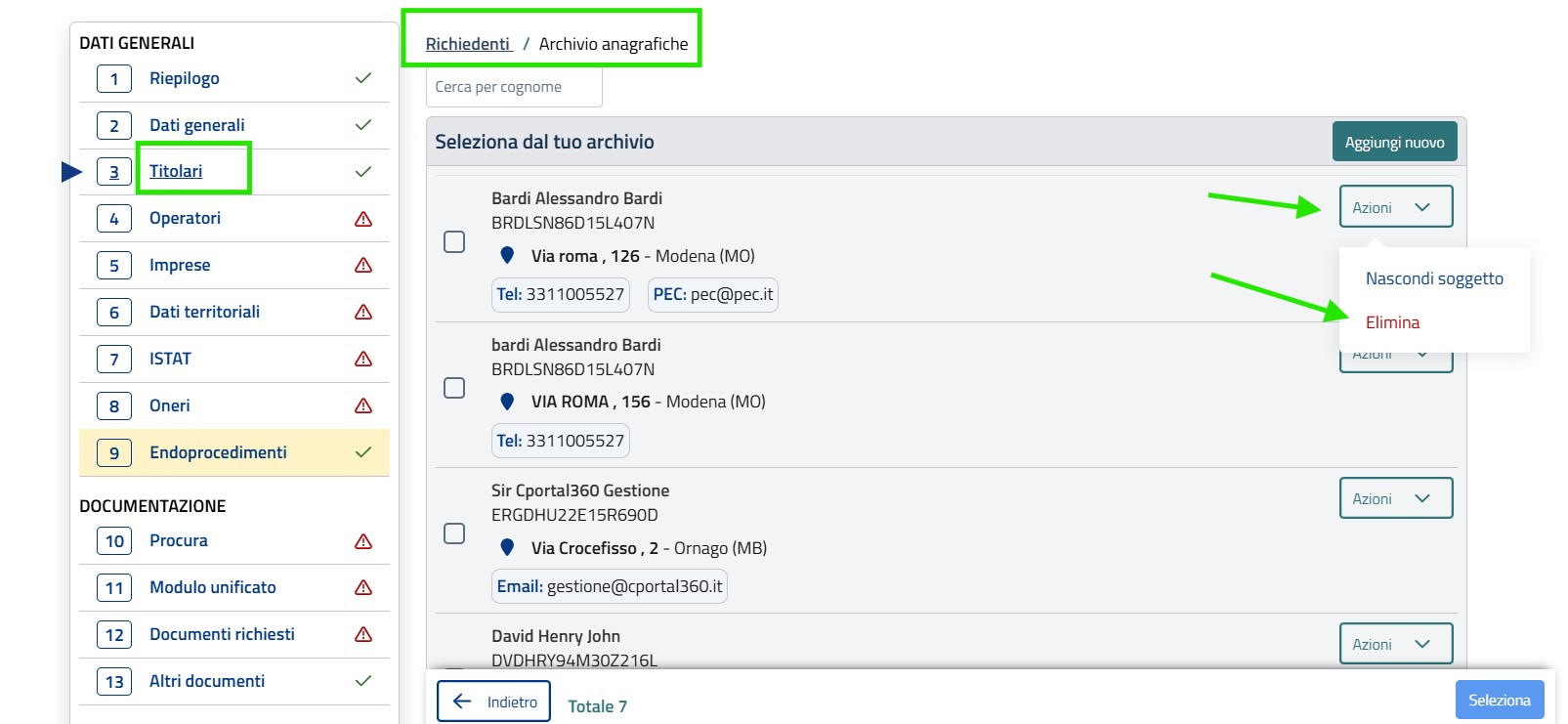This screenshot has height=724, width=1568.
Task: Choose Nascondi soggetto from the actions menu
Action: point(1433,278)
